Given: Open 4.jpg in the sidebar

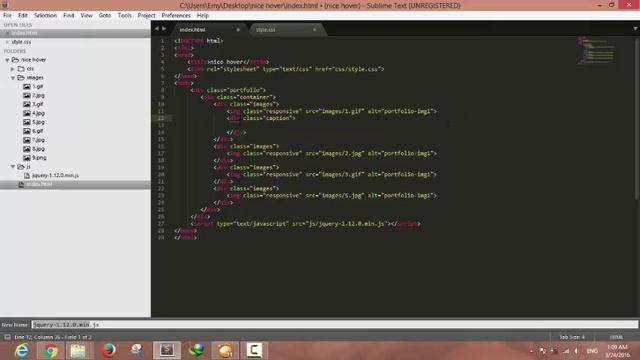Looking at the screenshot, I should click(x=38, y=113).
